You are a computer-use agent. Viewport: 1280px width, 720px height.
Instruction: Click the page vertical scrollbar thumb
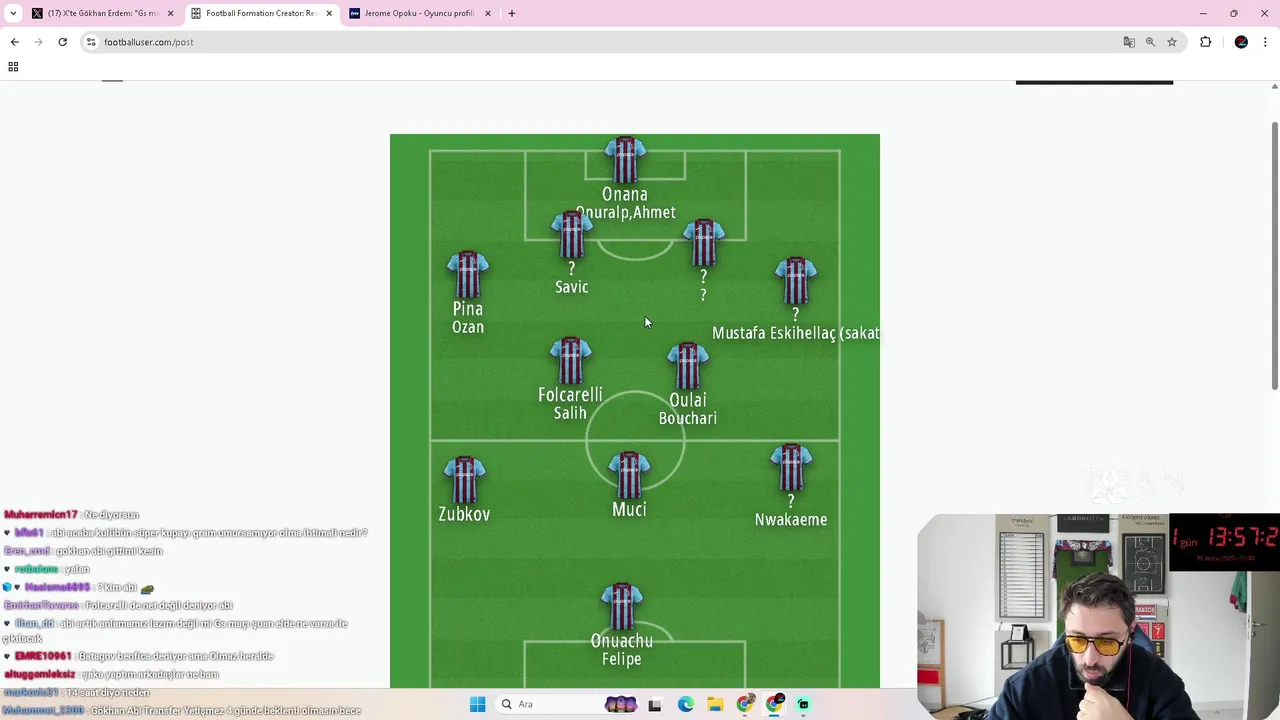1274,255
